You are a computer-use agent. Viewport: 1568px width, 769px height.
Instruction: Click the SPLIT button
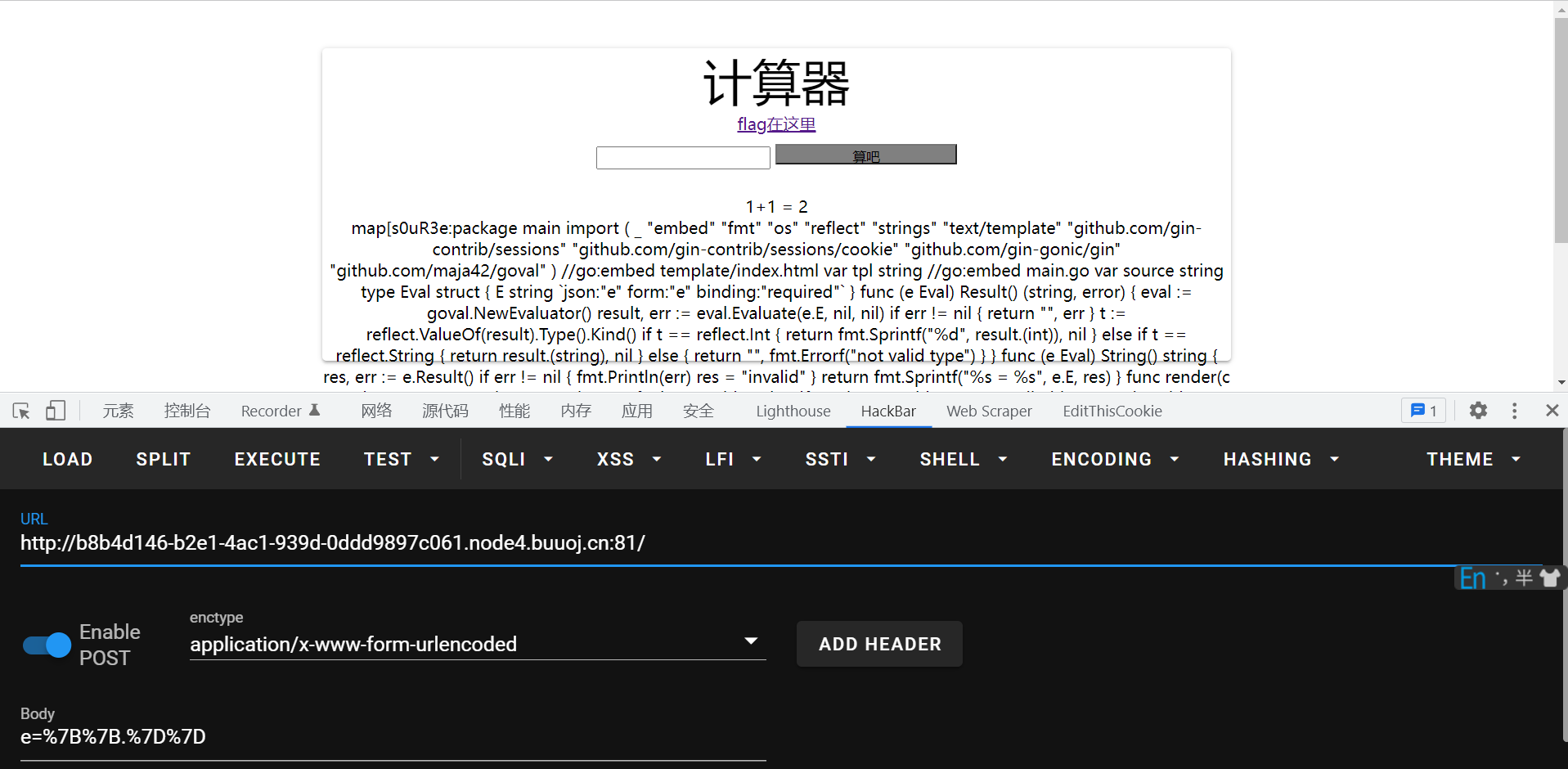pos(164,460)
